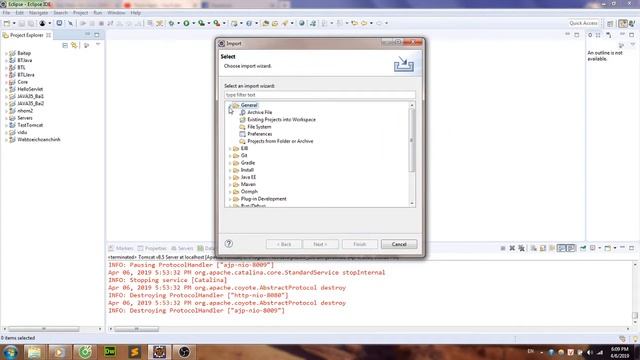Click Remove Launch icon in Console
This screenshot has width=640, height=360.
(x=512, y=248)
